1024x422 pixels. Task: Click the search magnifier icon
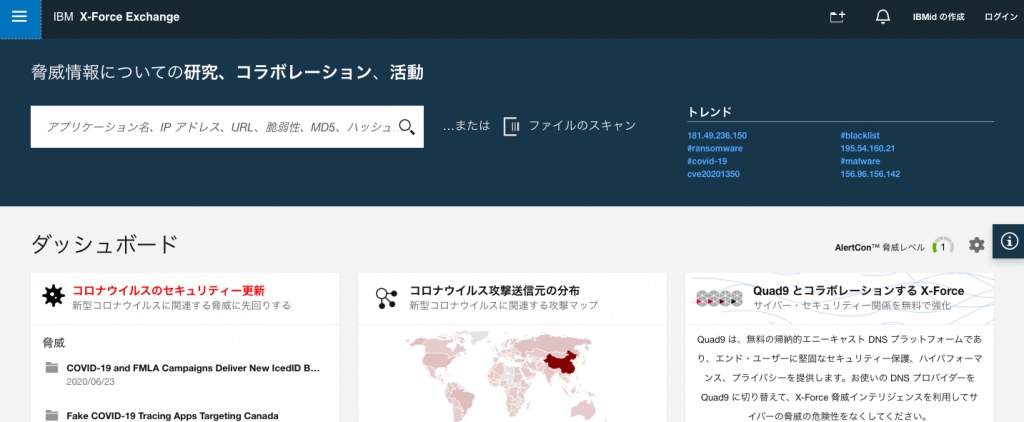tap(407, 127)
